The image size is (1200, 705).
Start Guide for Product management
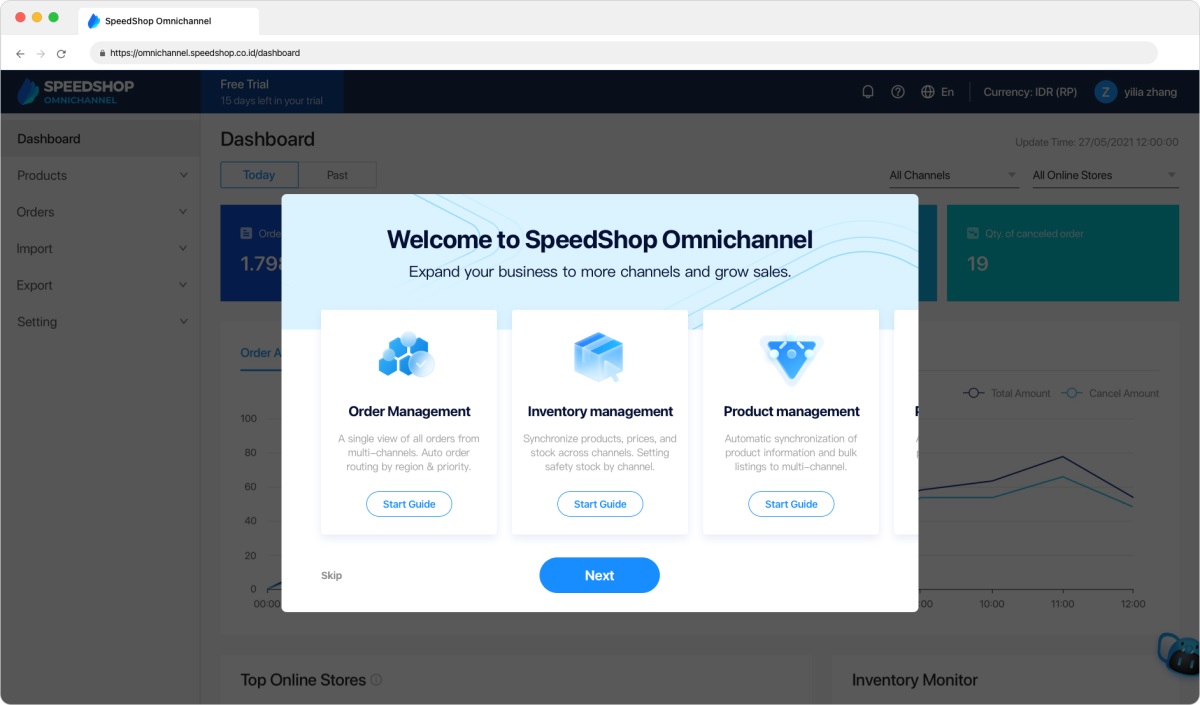click(791, 504)
